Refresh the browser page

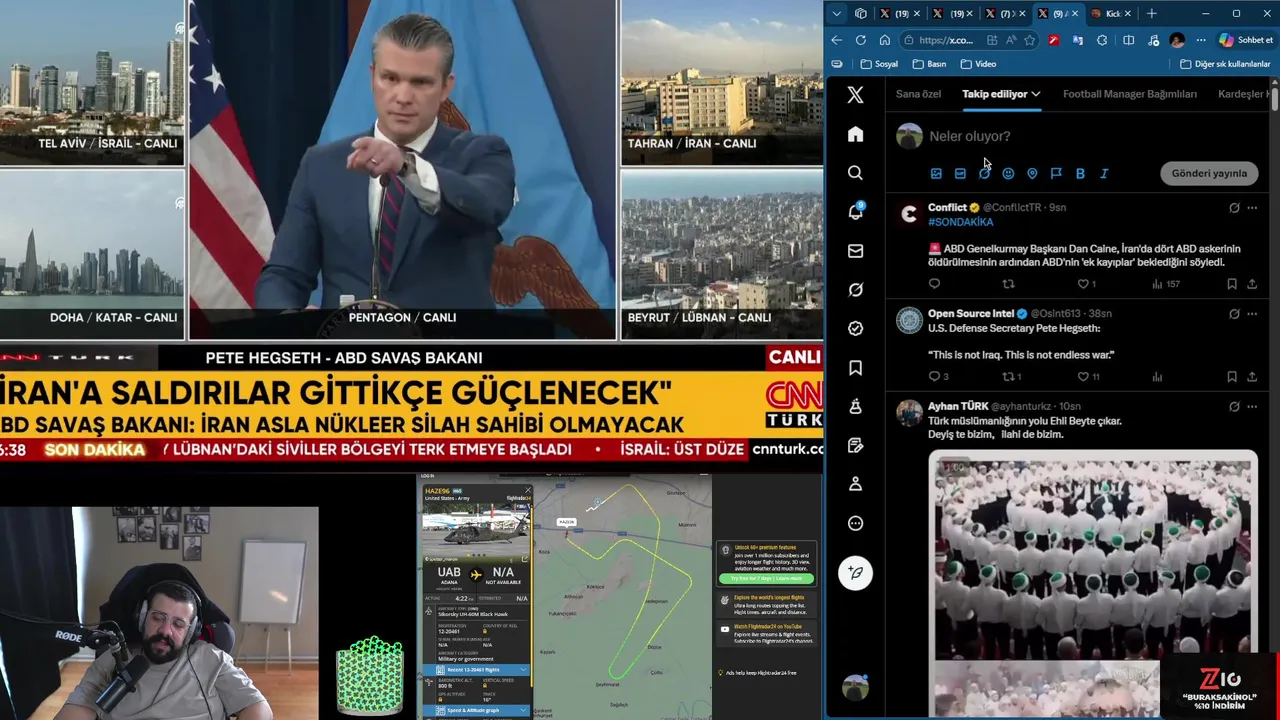coord(861,40)
